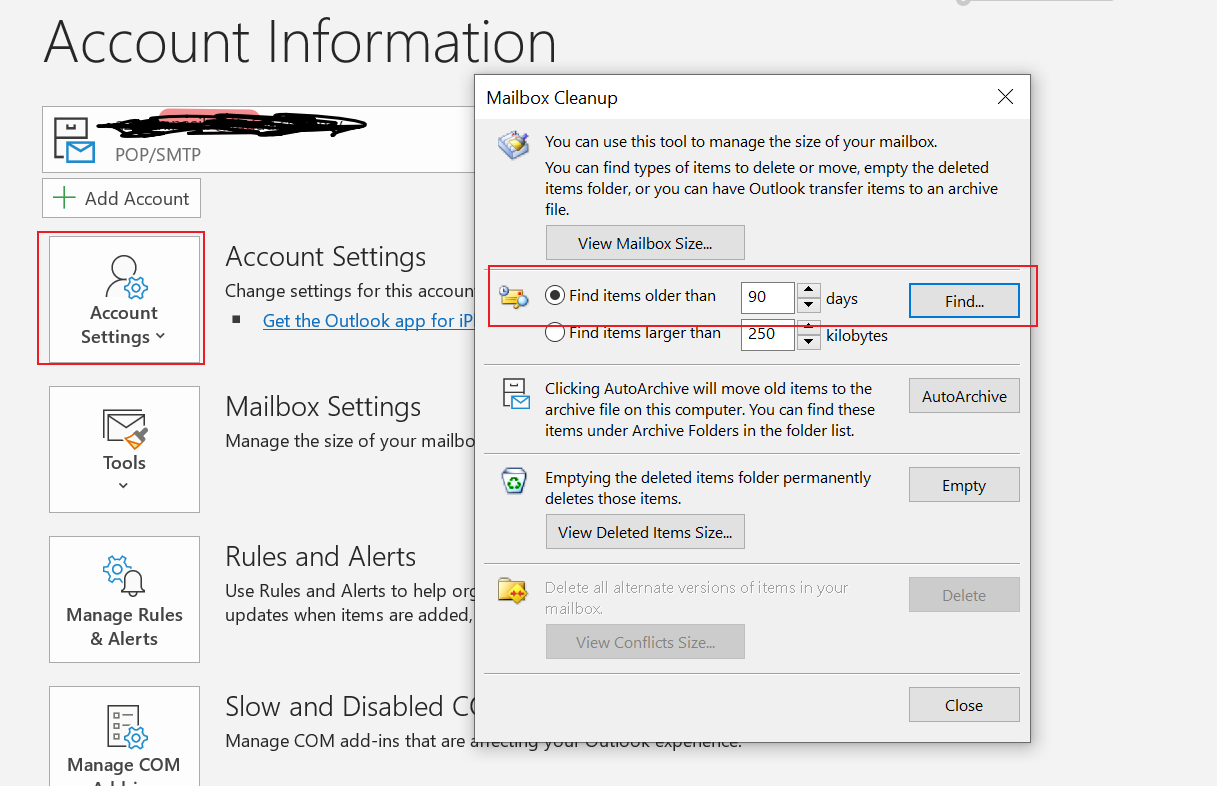This screenshot has height=786, width=1217.
Task: Click green plus icon on Add Account
Action: pos(64,198)
